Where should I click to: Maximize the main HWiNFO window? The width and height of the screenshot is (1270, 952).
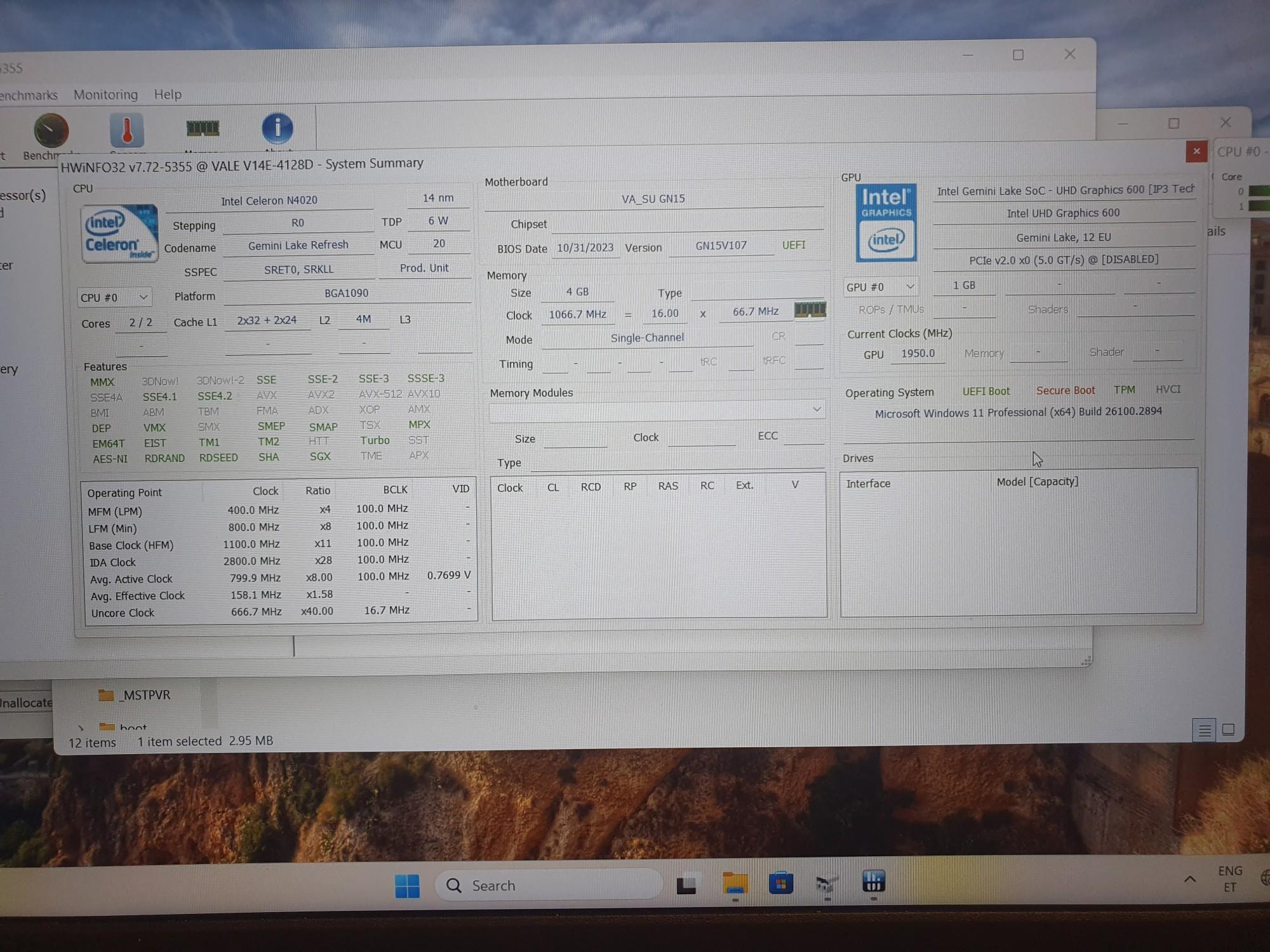[x=1018, y=55]
